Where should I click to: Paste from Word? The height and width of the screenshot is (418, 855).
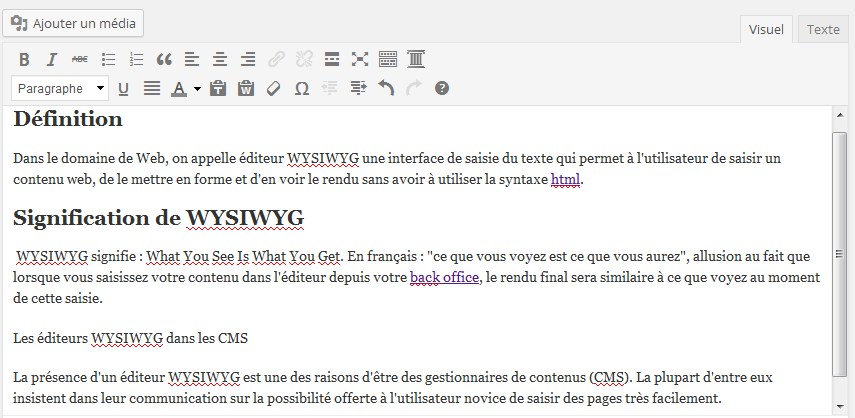246,88
